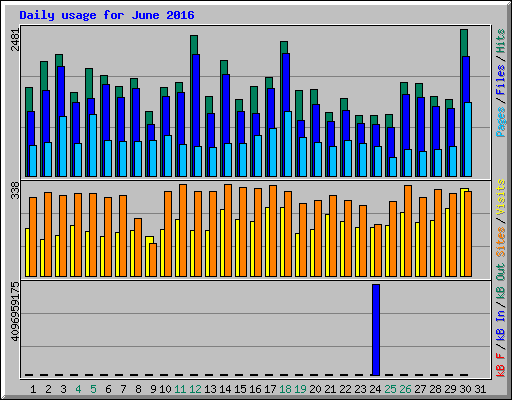Click the orange "Sites" legend label
Image resolution: width=512 pixels, height=400 pixels.
pyautogui.click(x=500, y=242)
